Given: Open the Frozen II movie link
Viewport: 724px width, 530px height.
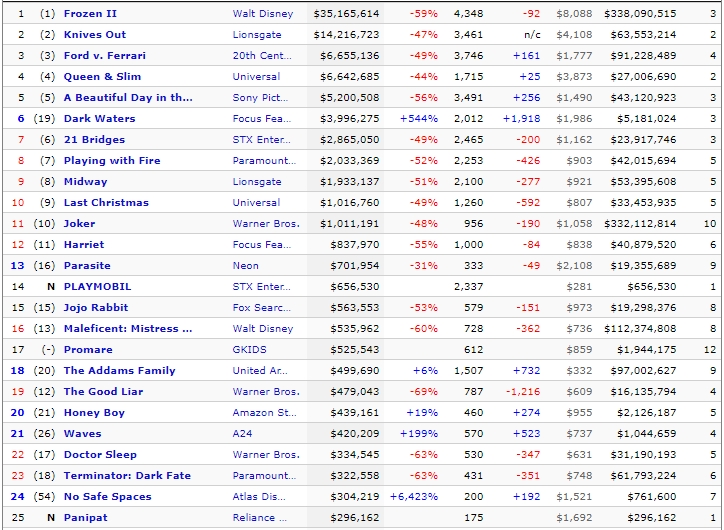Looking at the screenshot, I should click(x=90, y=13).
